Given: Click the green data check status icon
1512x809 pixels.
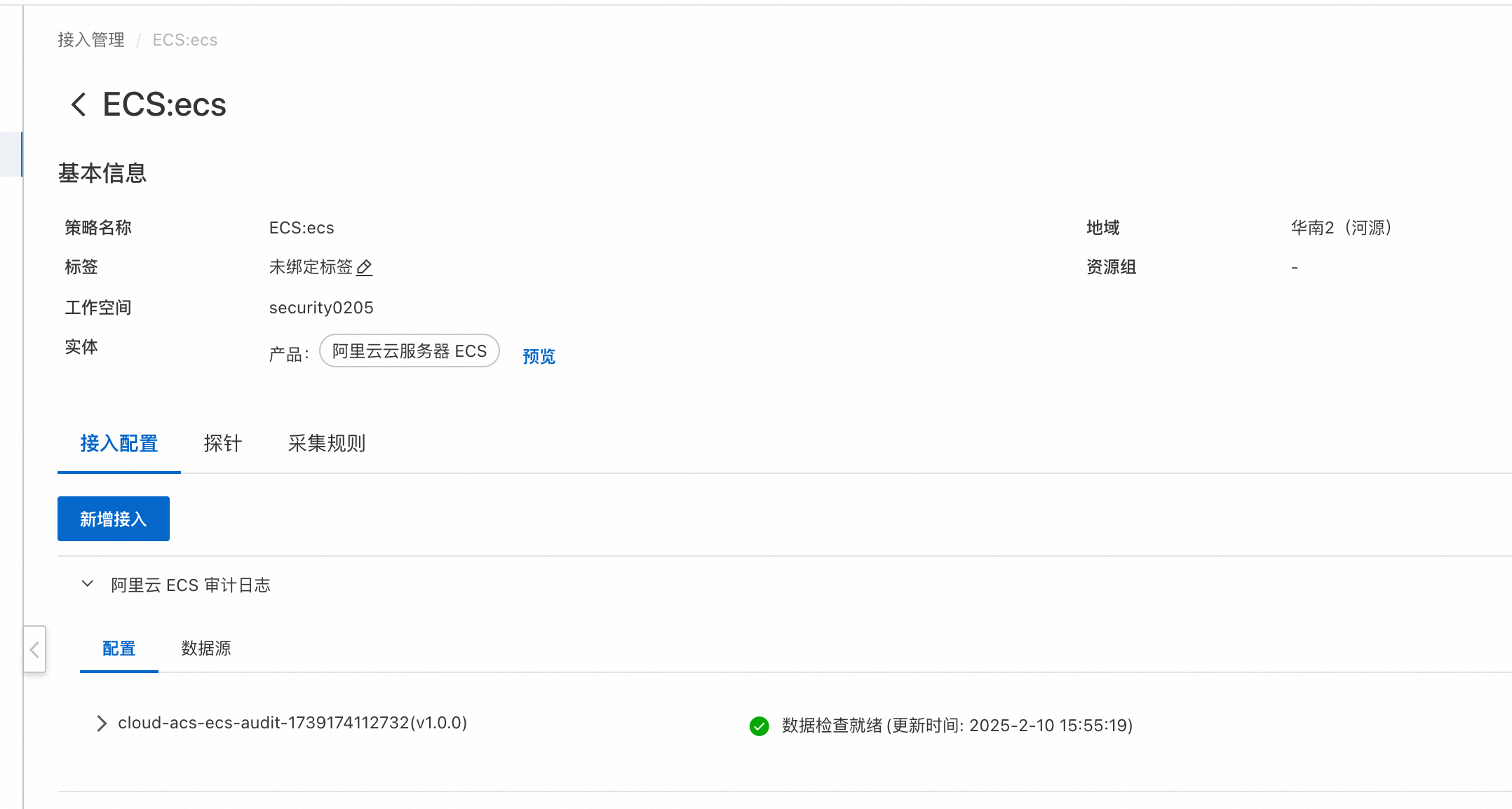Looking at the screenshot, I should (x=759, y=726).
